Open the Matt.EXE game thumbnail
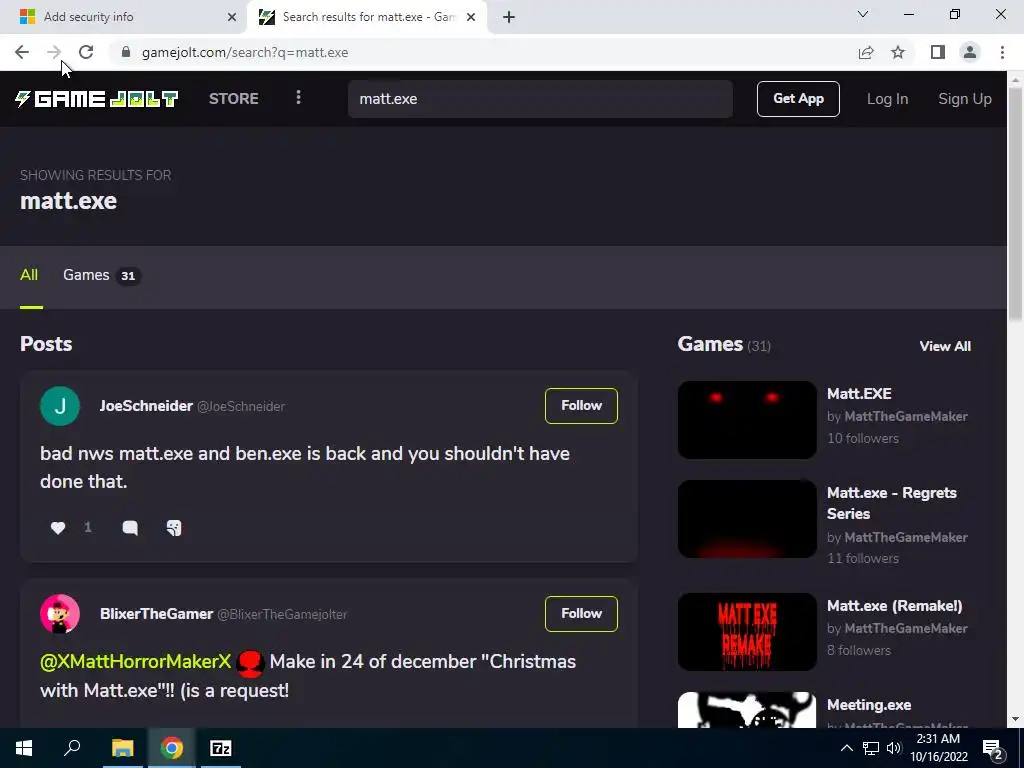The width and height of the screenshot is (1024, 768). coord(747,419)
